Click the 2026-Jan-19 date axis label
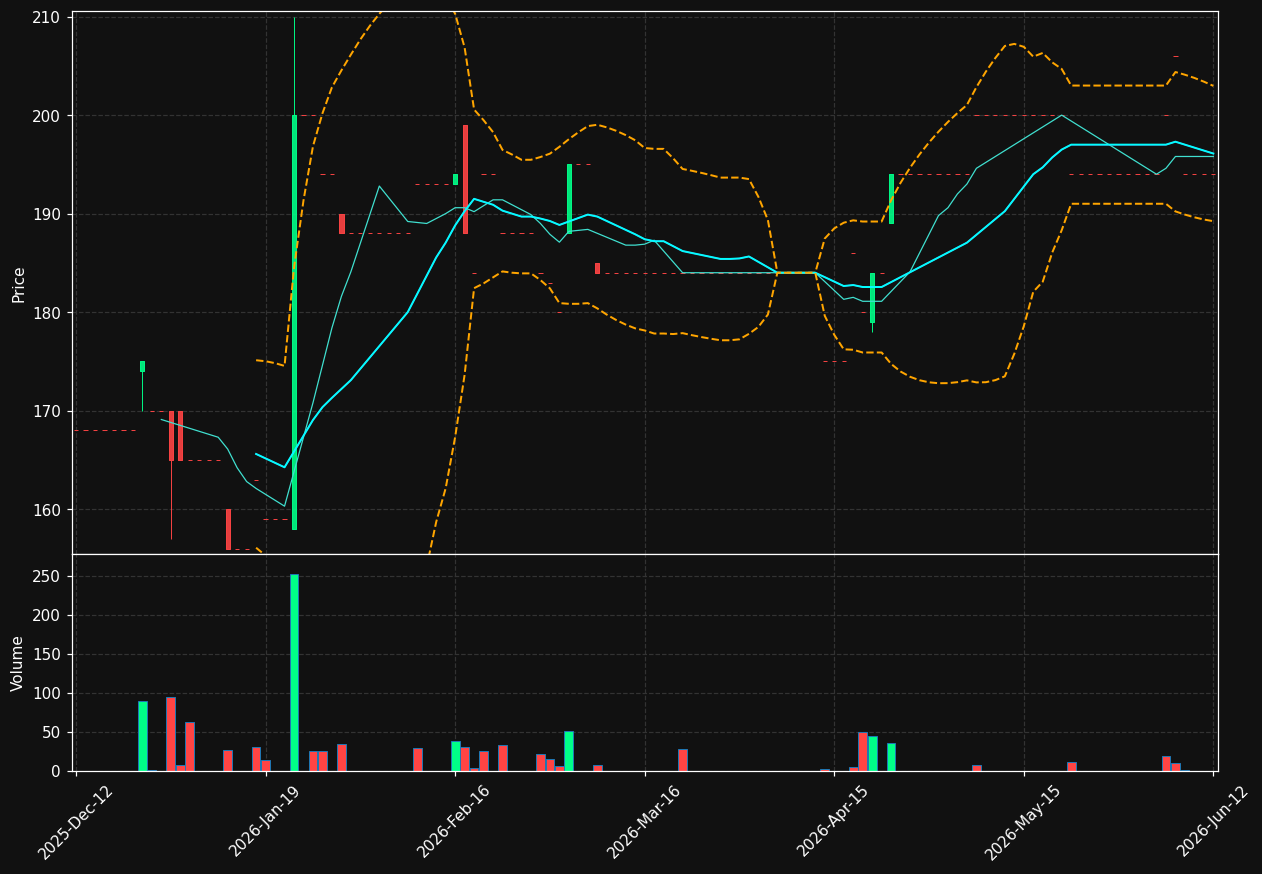 coord(265,821)
